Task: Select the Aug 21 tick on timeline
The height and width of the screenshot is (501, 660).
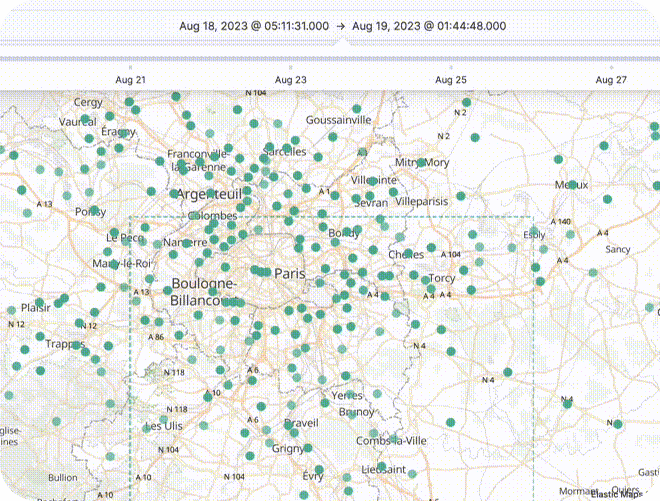Action: coord(131,79)
